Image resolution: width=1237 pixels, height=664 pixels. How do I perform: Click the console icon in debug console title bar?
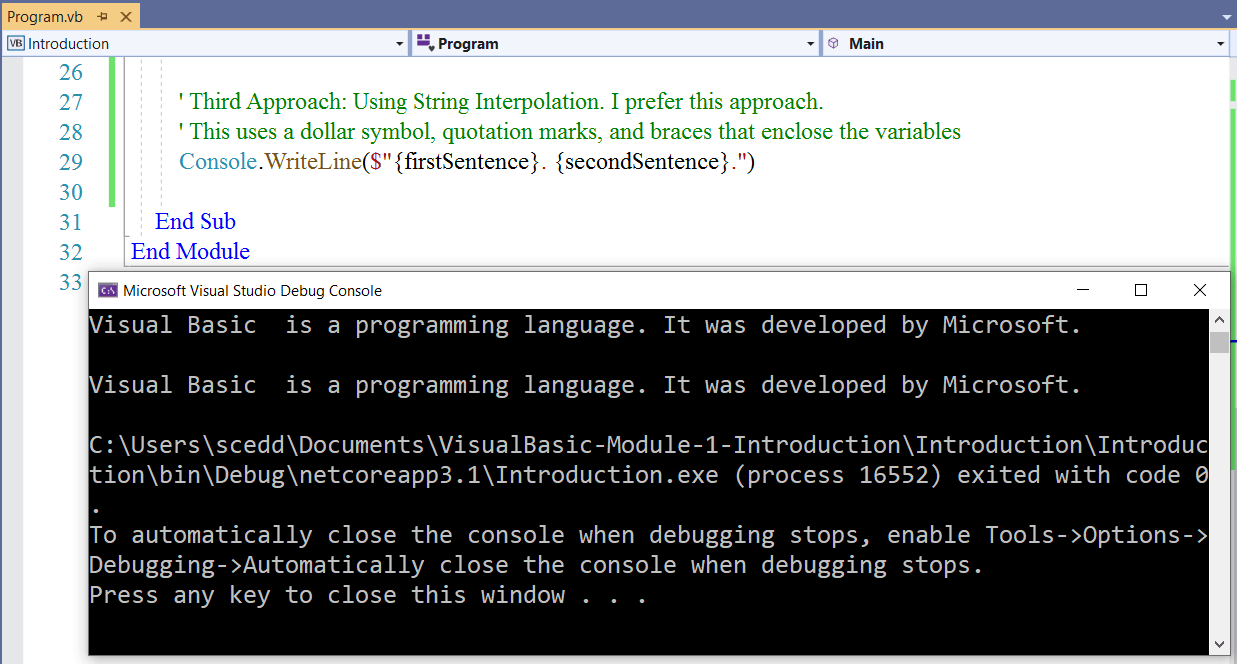pyautogui.click(x=108, y=290)
